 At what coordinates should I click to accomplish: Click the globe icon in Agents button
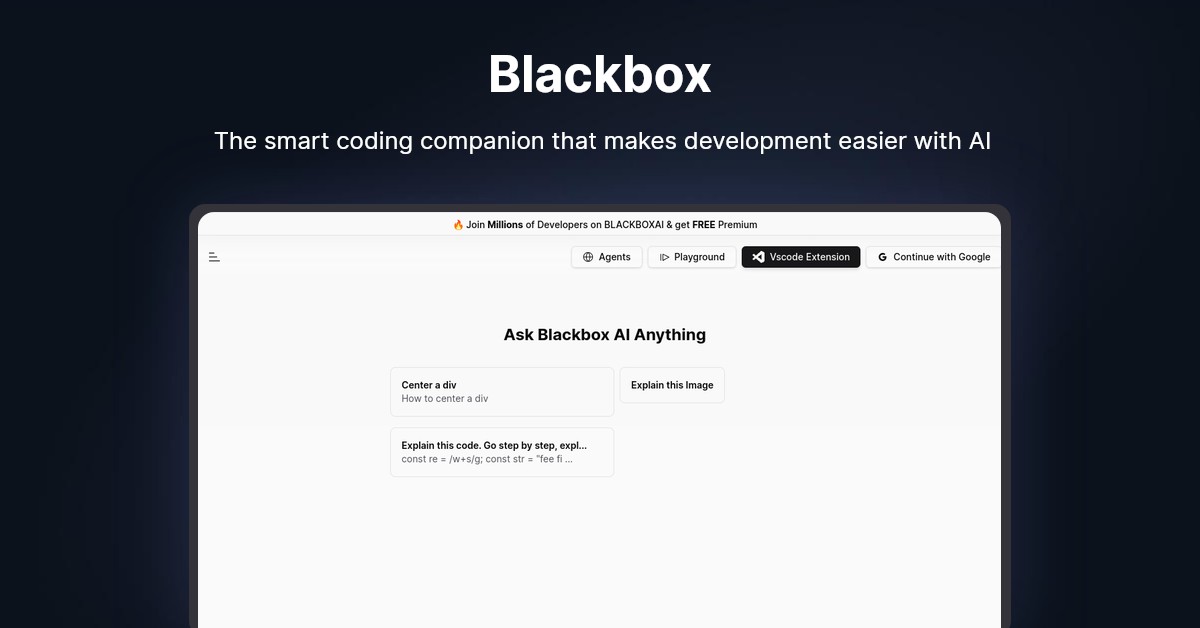click(588, 257)
